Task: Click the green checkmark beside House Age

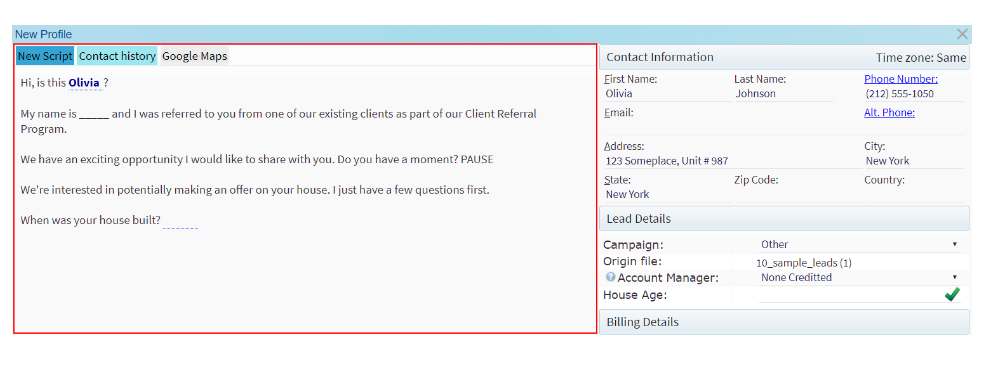Action: [952, 294]
